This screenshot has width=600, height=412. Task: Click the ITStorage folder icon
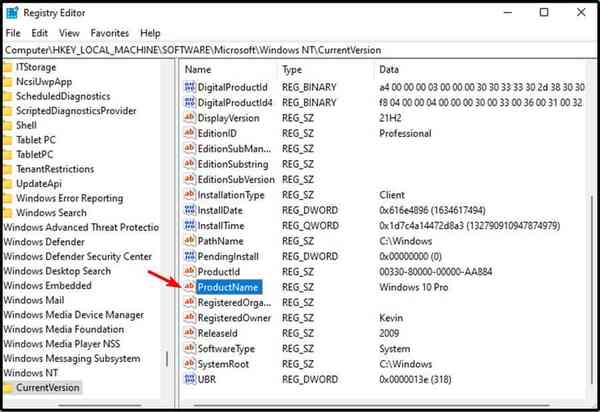pos(8,68)
